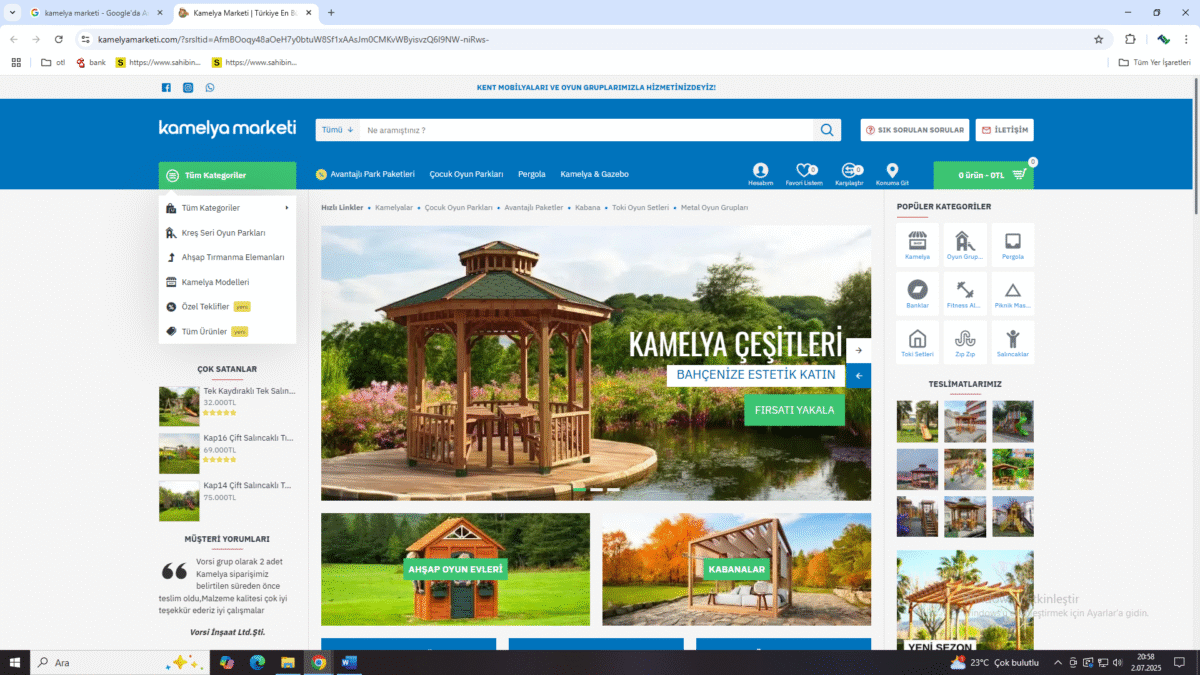The height and width of the screenshot is (675, 1200).
Task: Open the Sık Sorulan Sorular button
Action: point(915,130)
